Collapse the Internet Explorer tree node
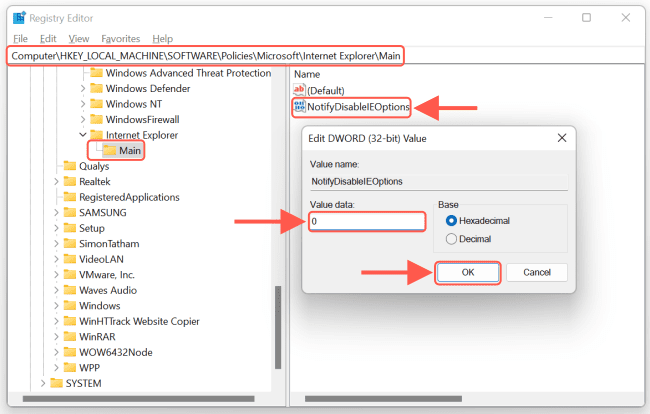650x414 pixels. tap(82, 134)
